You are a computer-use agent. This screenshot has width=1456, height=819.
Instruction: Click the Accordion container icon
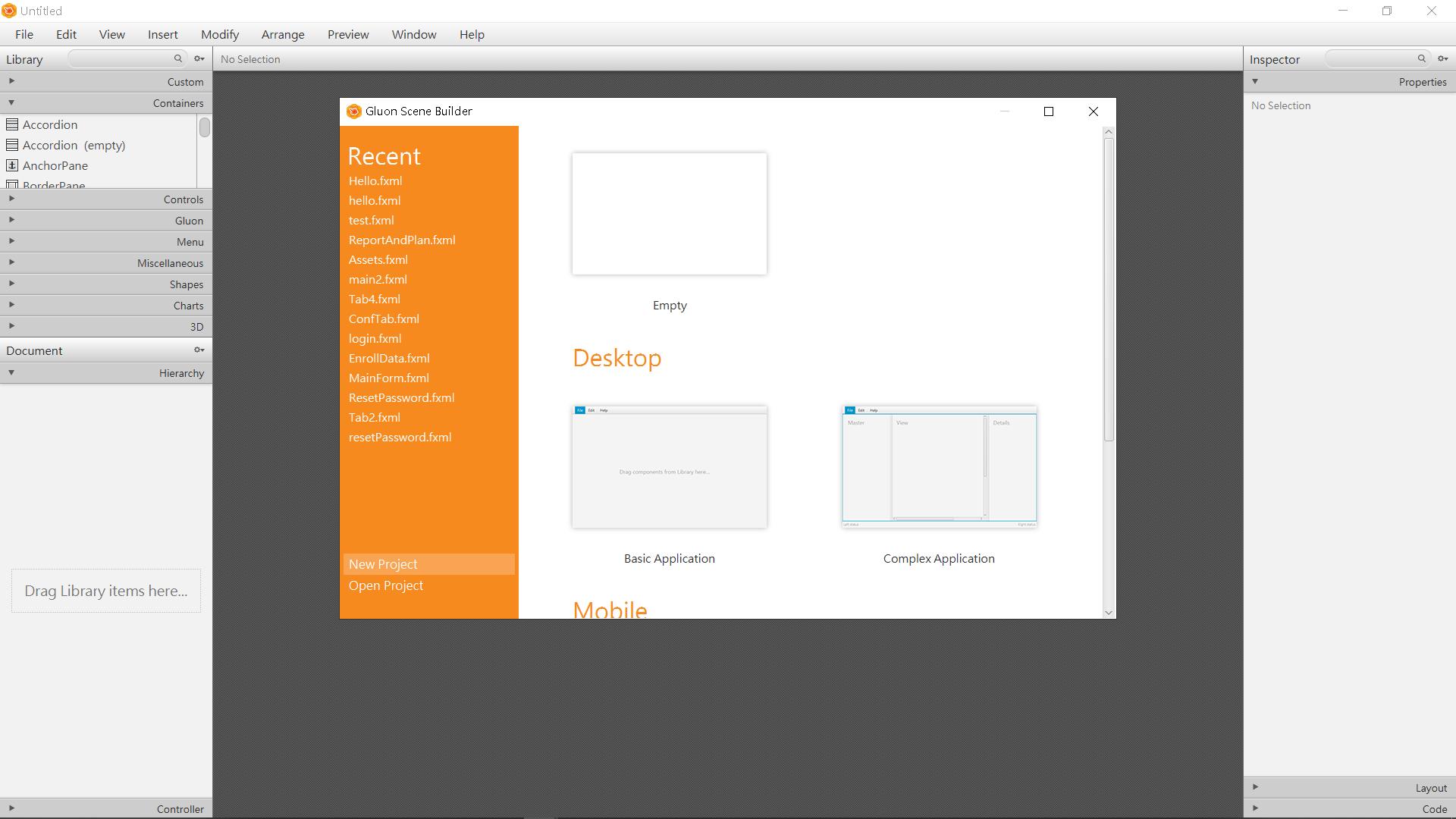click(12, 124)
